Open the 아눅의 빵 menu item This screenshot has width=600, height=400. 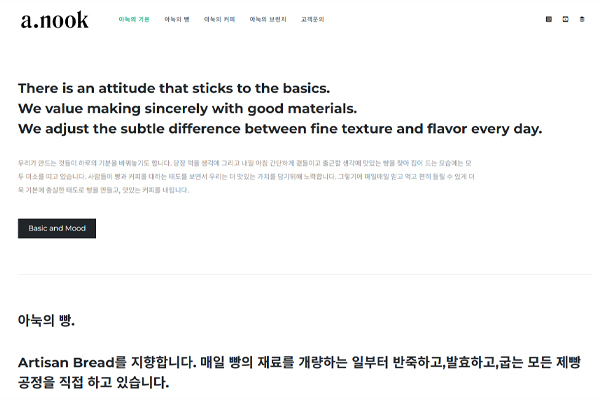[177, 19]
